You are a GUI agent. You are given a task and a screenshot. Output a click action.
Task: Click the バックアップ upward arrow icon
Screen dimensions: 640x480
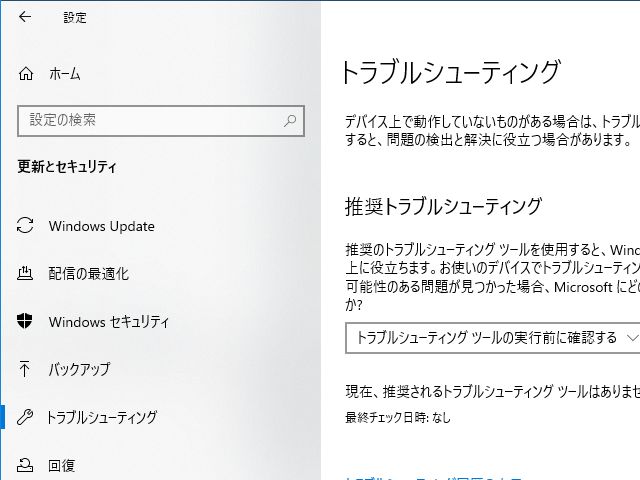(x=27, y=369)
